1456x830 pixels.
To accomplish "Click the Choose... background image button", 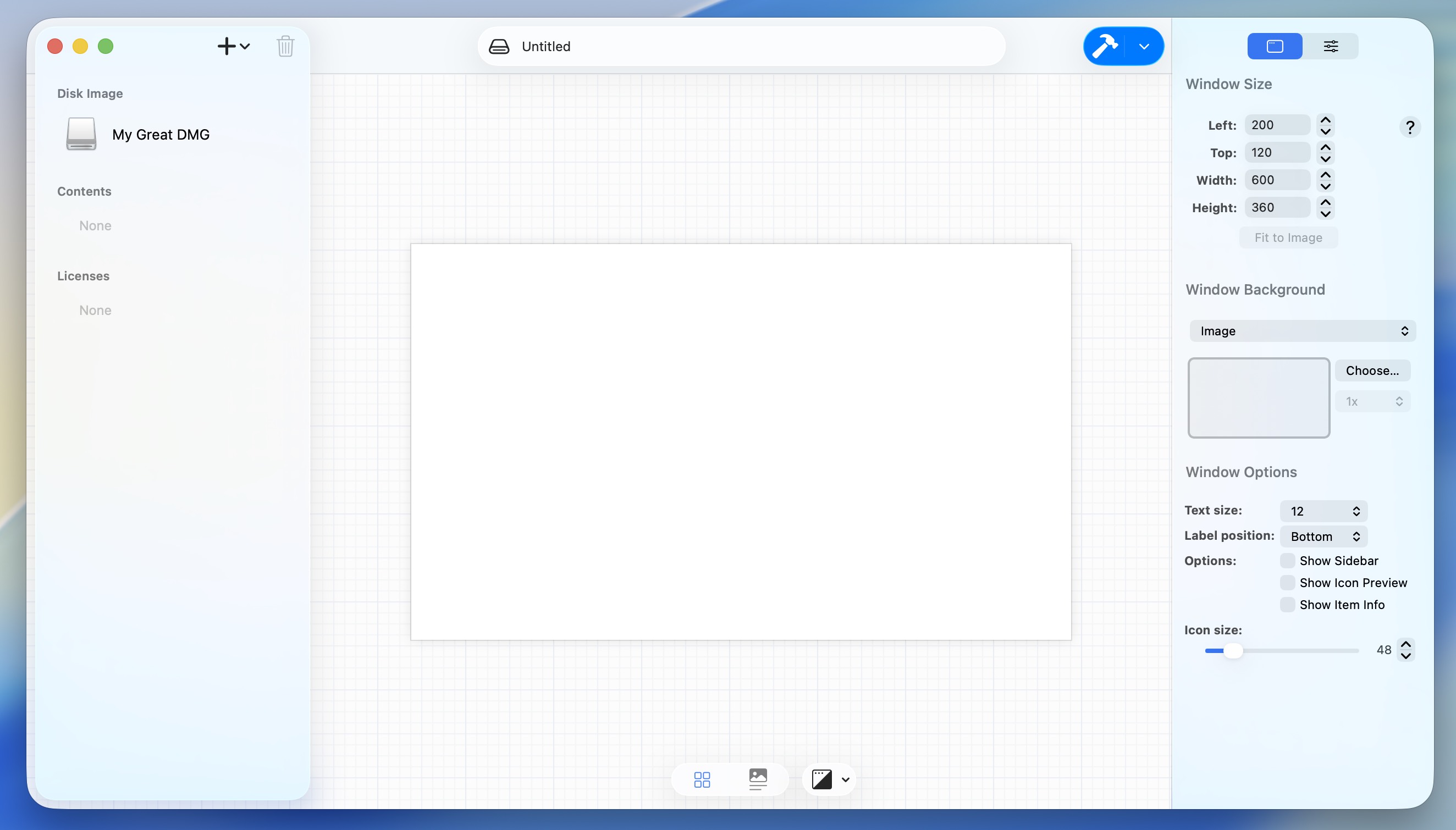I will [1372, 370].
